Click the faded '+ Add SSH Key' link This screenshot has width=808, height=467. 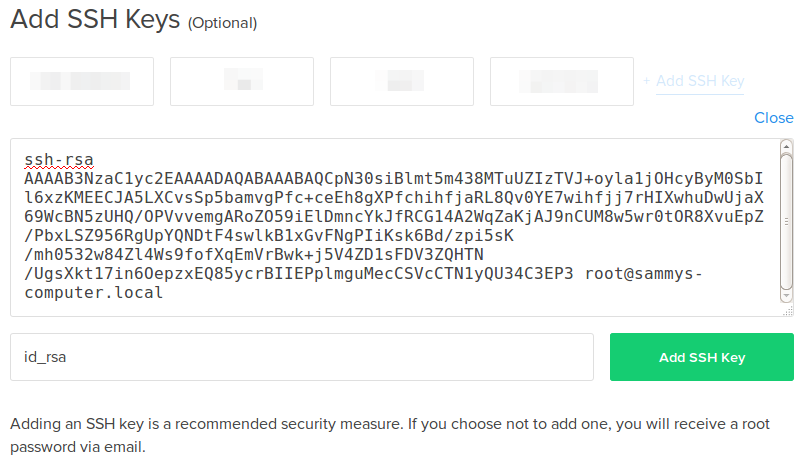694,81
